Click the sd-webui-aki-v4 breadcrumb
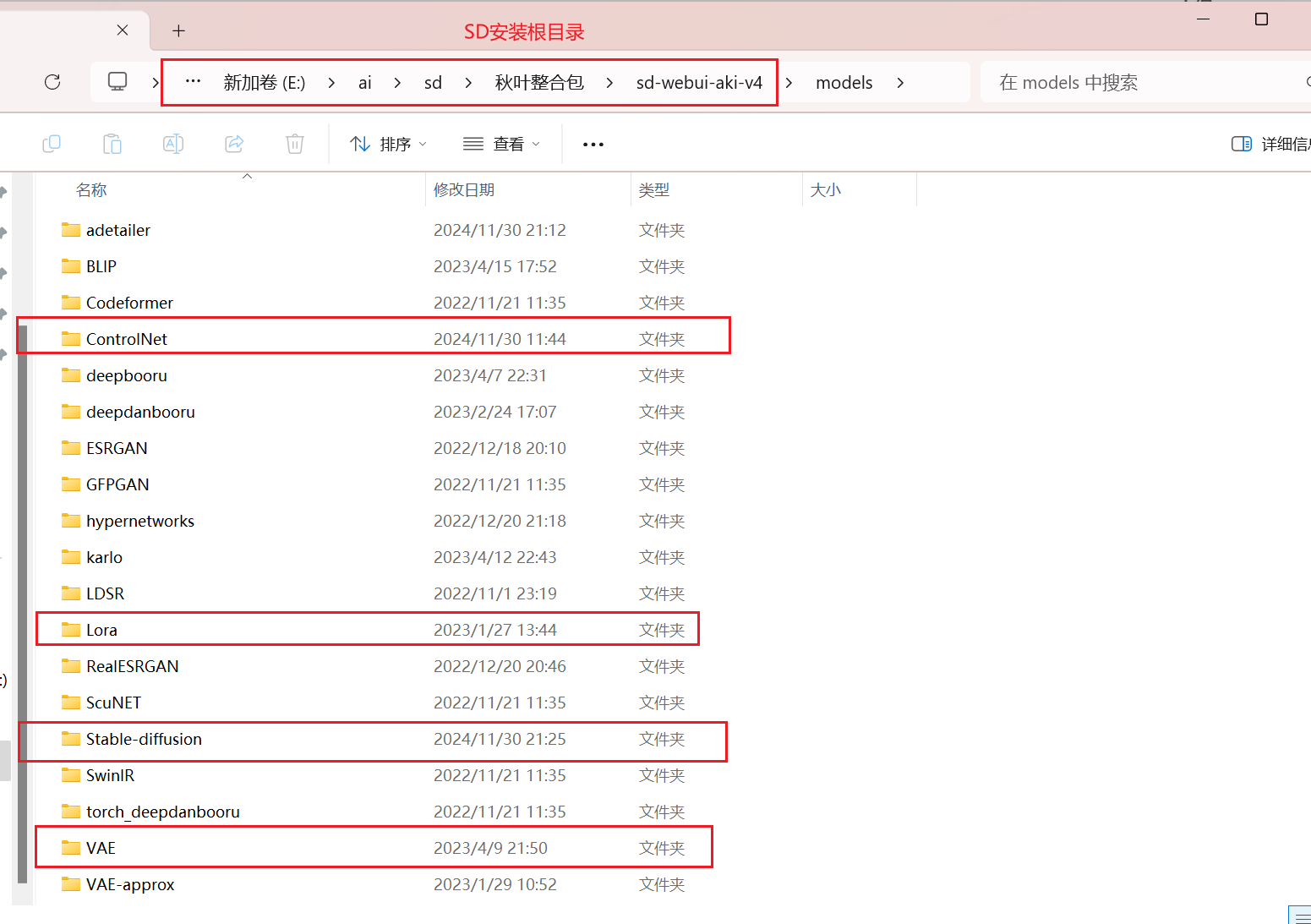 click(699, 83)
